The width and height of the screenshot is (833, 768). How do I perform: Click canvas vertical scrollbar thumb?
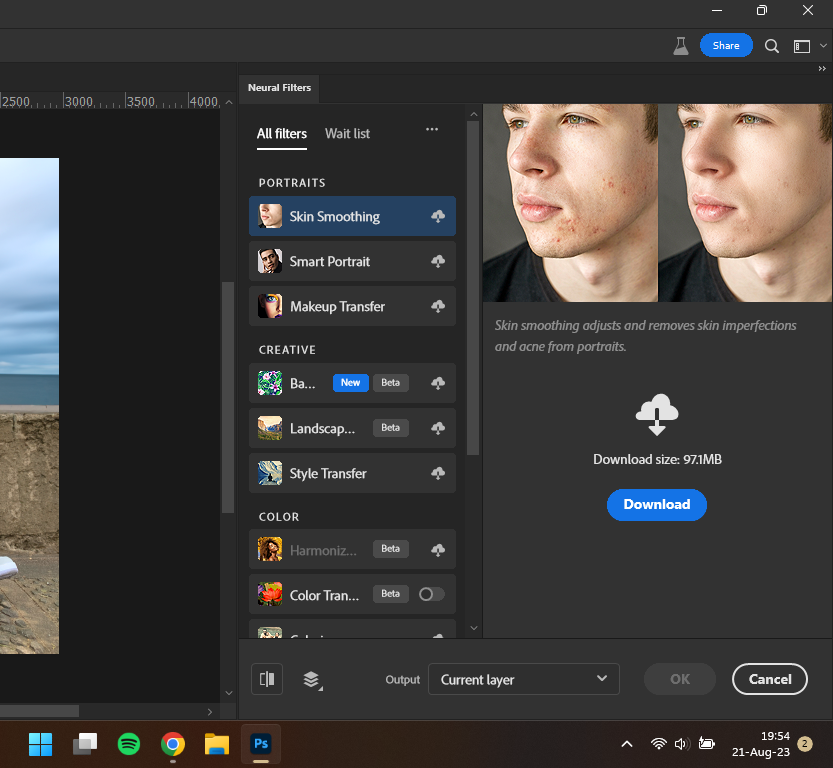(x=228, y=397)
